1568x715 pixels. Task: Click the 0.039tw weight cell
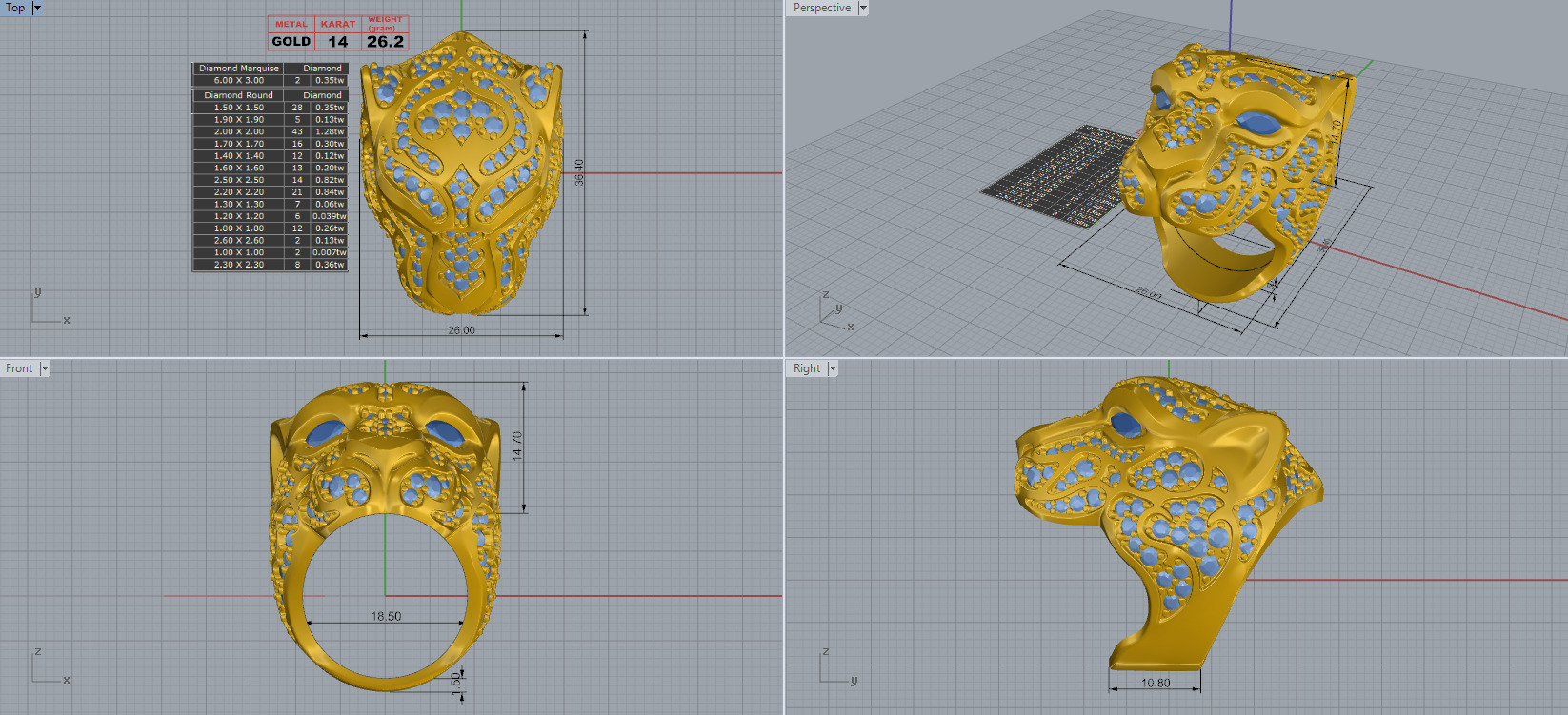330,216
